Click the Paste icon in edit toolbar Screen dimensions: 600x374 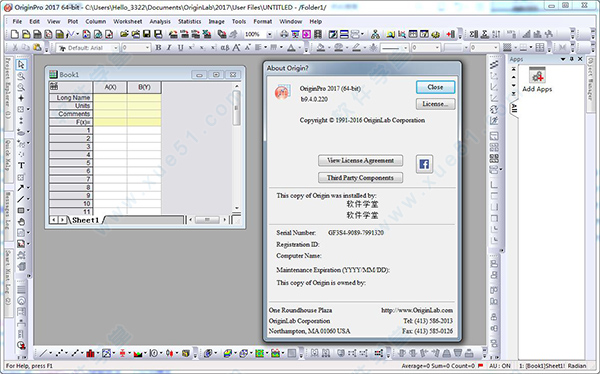click(x=37, y=47)
